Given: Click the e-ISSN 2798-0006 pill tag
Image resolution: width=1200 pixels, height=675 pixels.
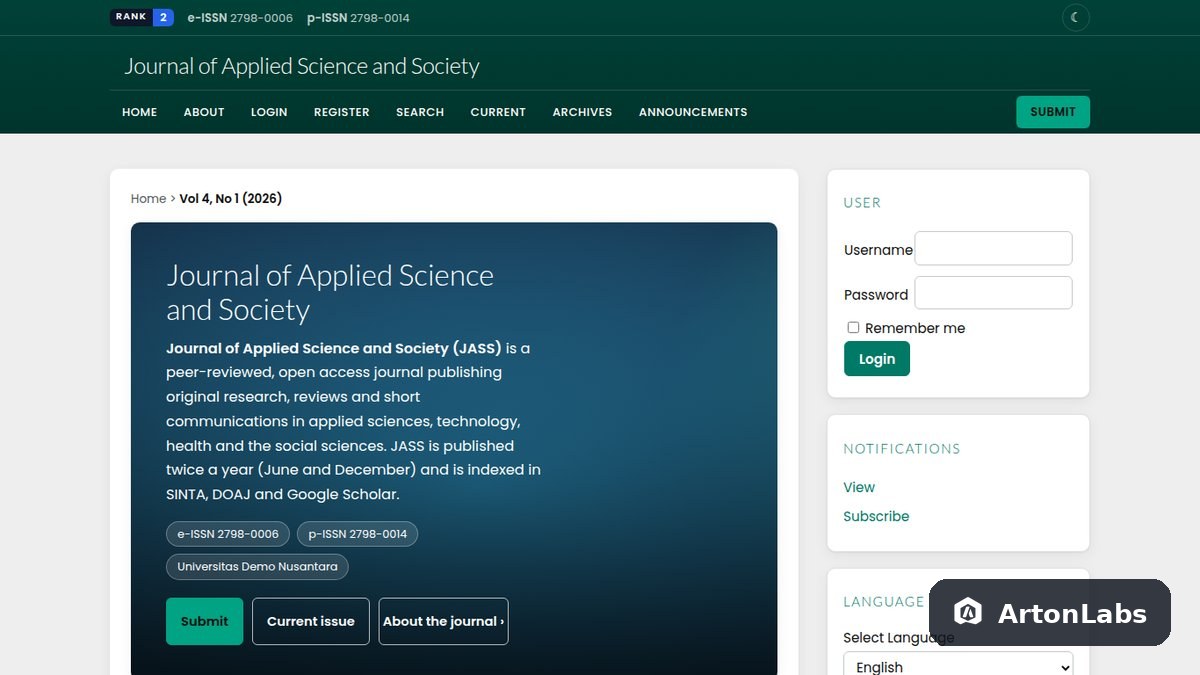Looking at the screenshot, I should pyautogui.click(x=228, y=534).
